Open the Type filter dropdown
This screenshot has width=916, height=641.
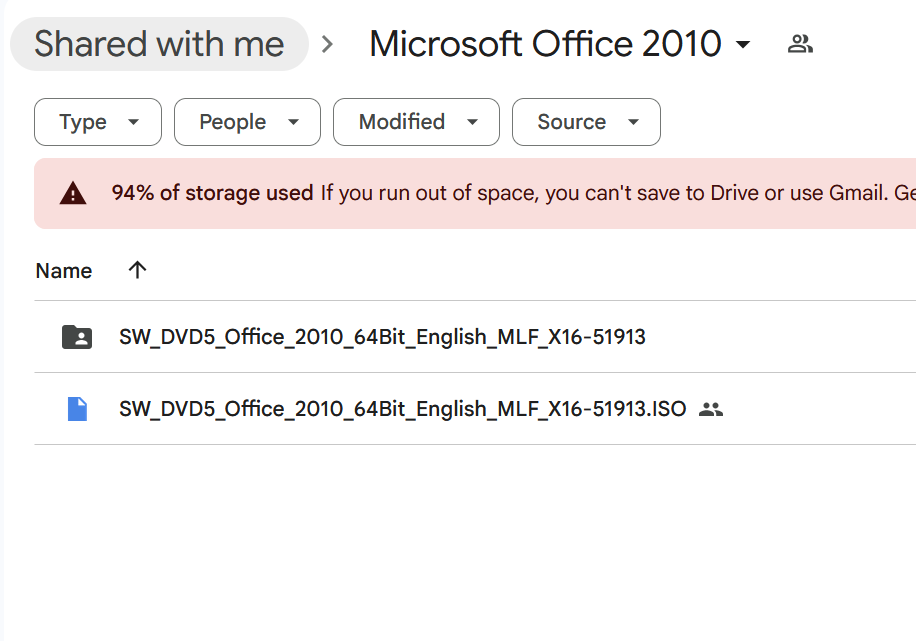pos(98,122)
